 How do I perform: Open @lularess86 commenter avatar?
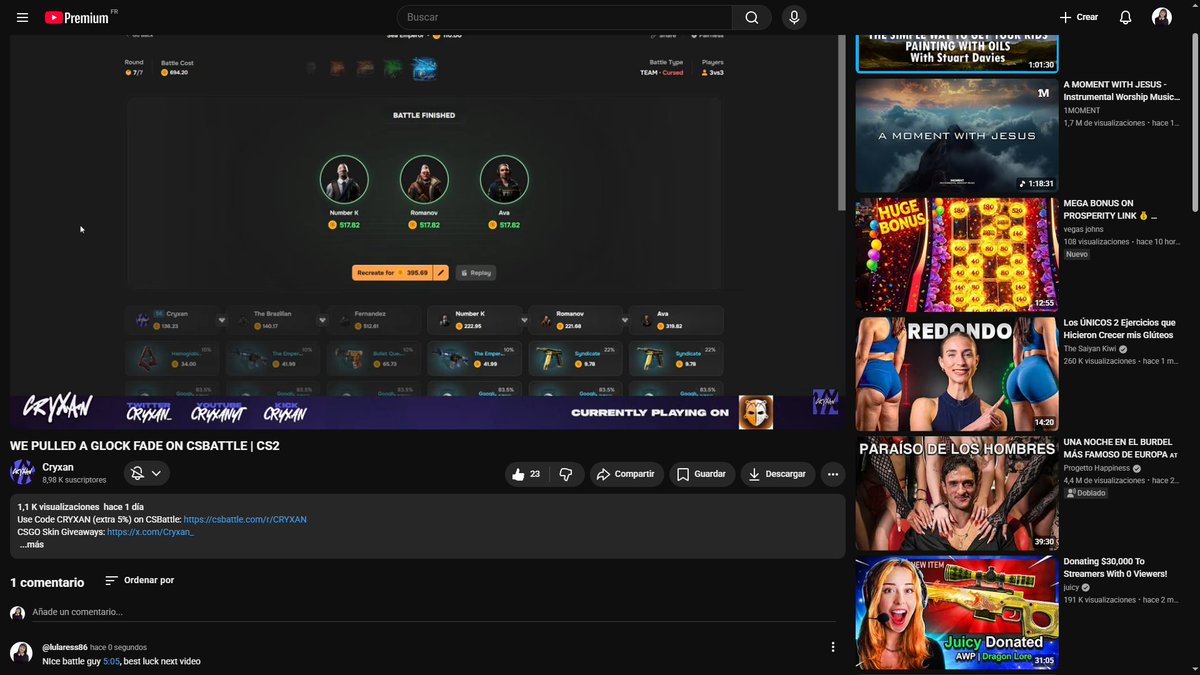click(x=21, y=653)
